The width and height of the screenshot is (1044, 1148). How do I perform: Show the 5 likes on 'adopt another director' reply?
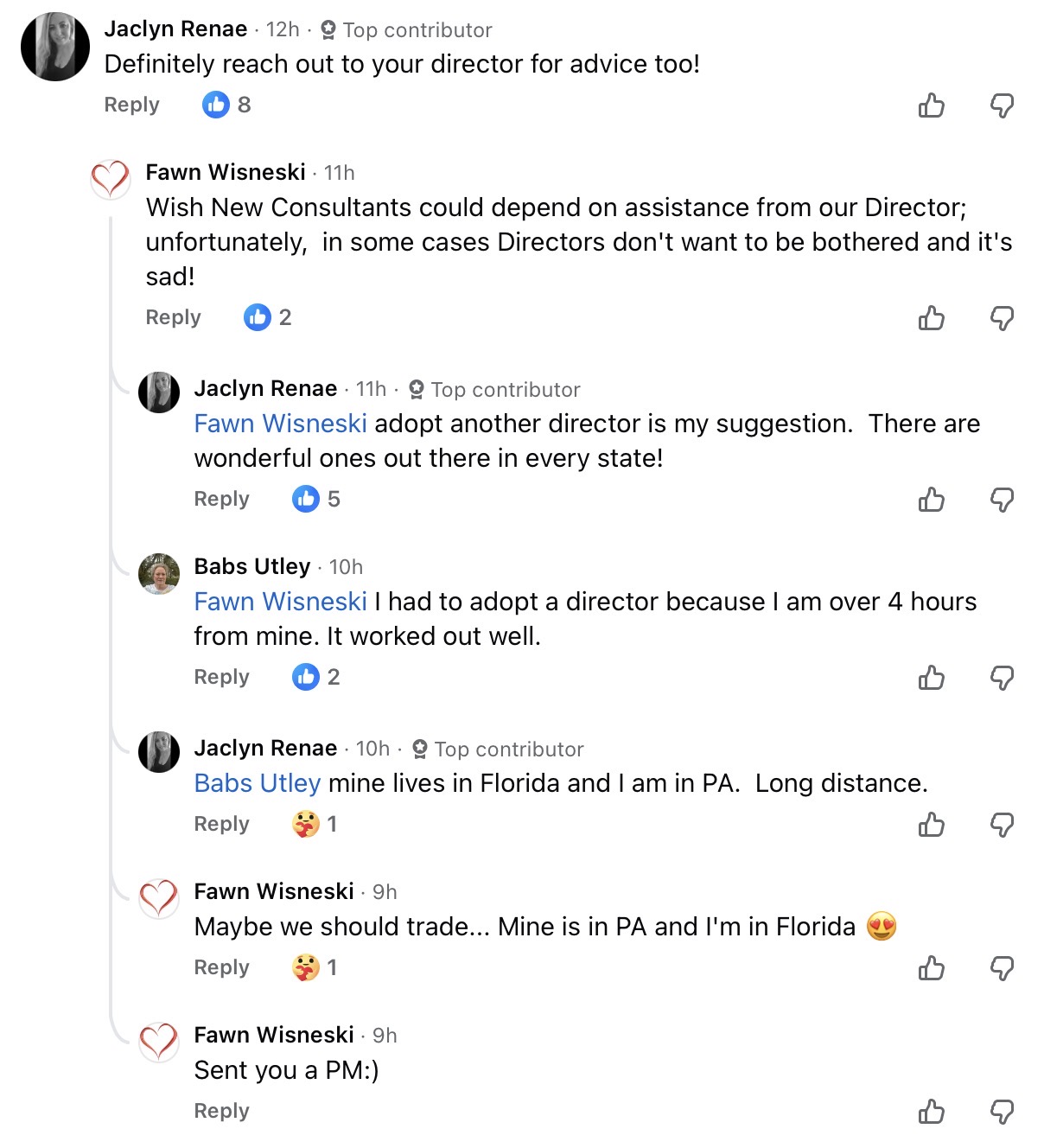click(316, 499)
